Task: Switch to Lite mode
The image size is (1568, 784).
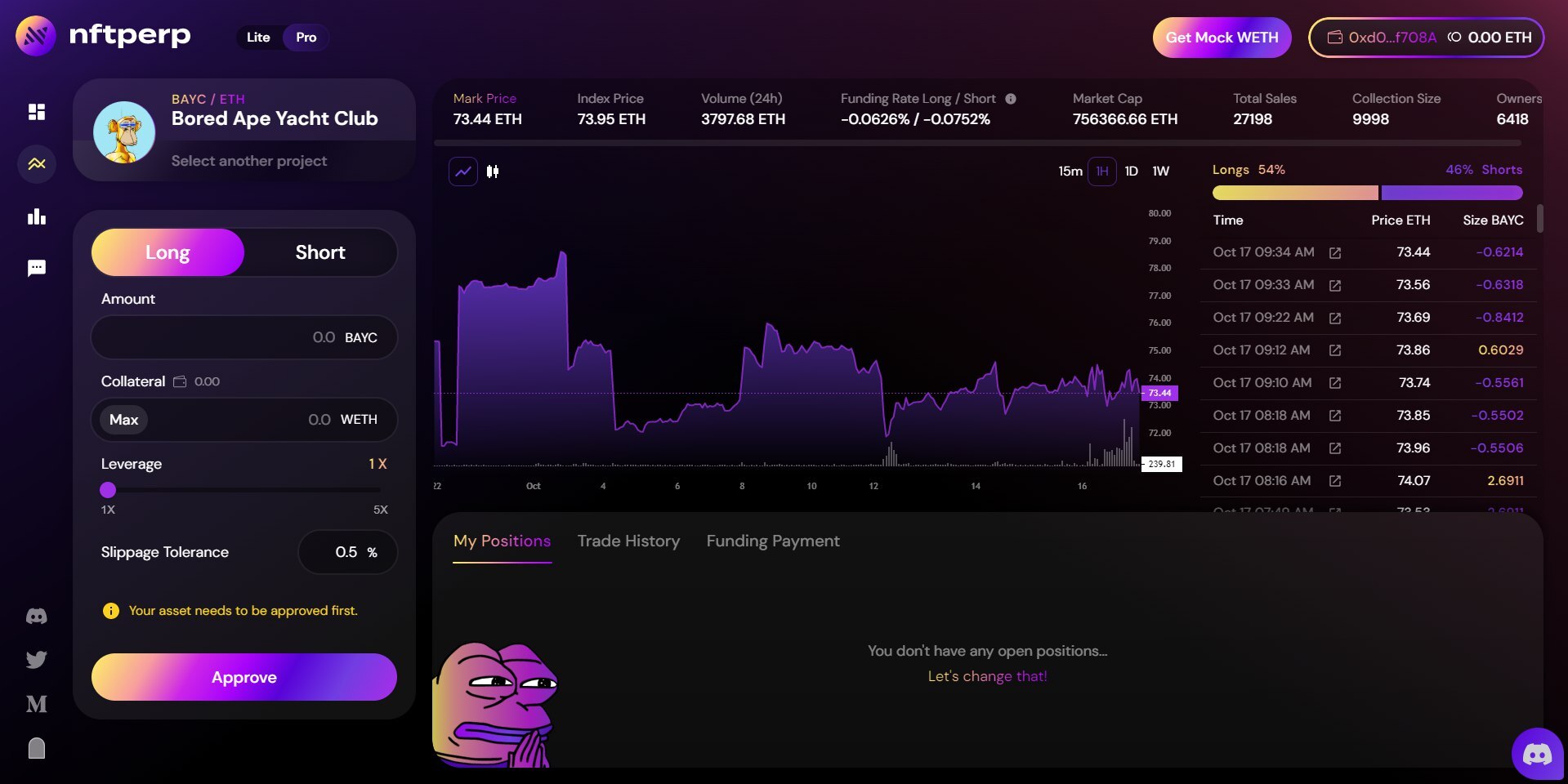Action: pyautogui.click(x=258, y=37)
